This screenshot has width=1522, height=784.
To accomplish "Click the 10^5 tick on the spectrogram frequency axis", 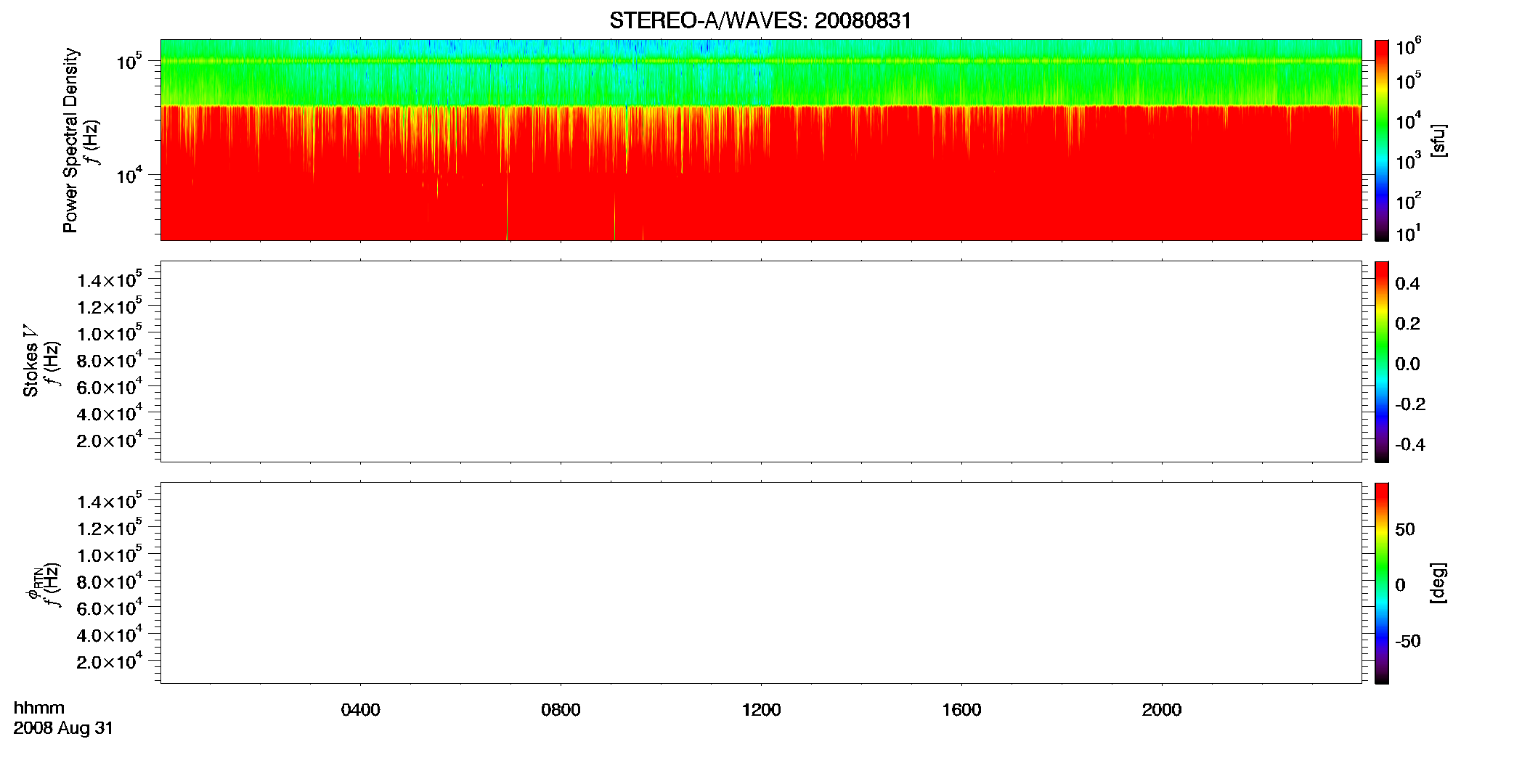I will click(x=129, y=61).
